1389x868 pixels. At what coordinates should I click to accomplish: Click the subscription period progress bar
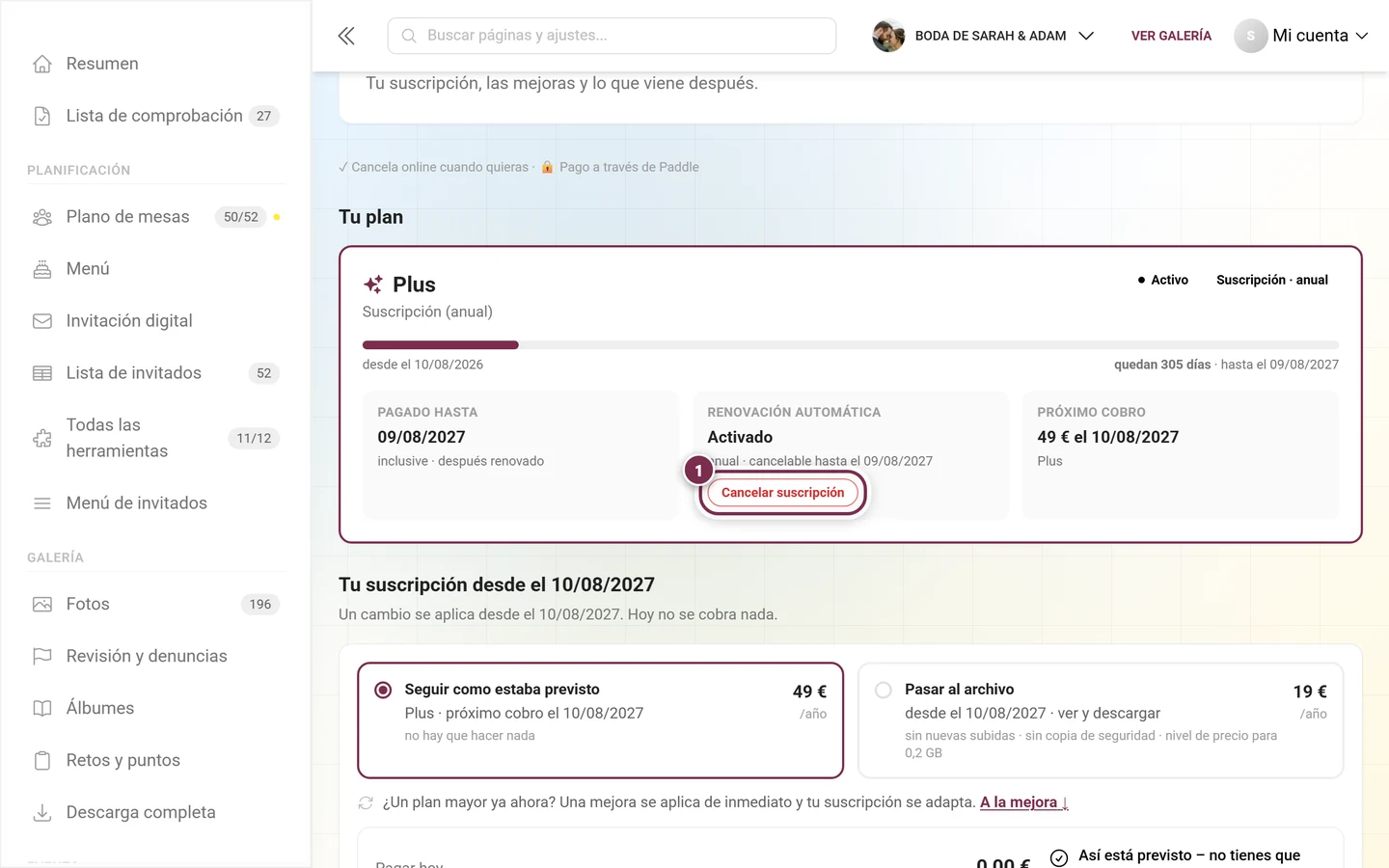[x=851, y=345]
